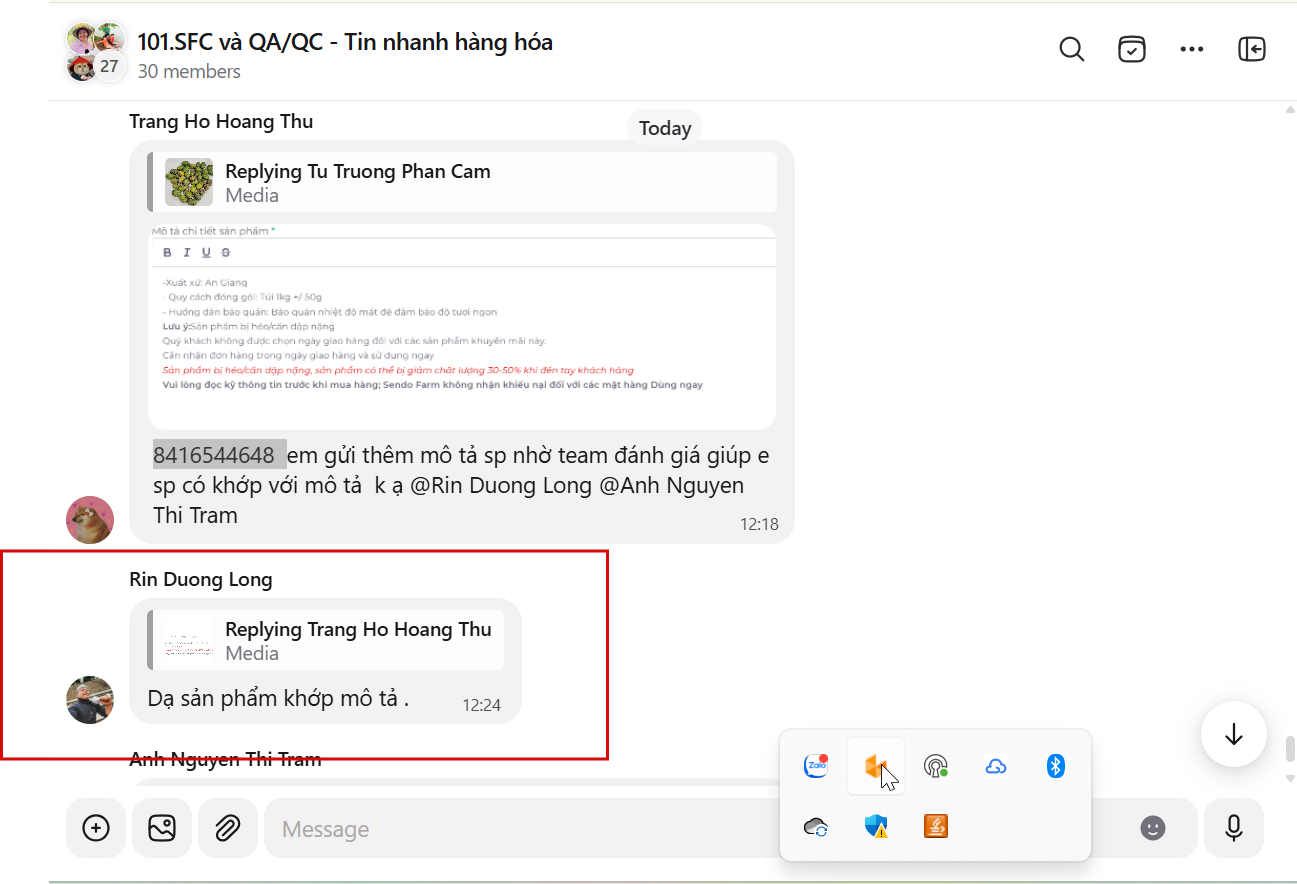
Task: Click the @Rin Duong Long mention
Action: [x=502, y=485]
